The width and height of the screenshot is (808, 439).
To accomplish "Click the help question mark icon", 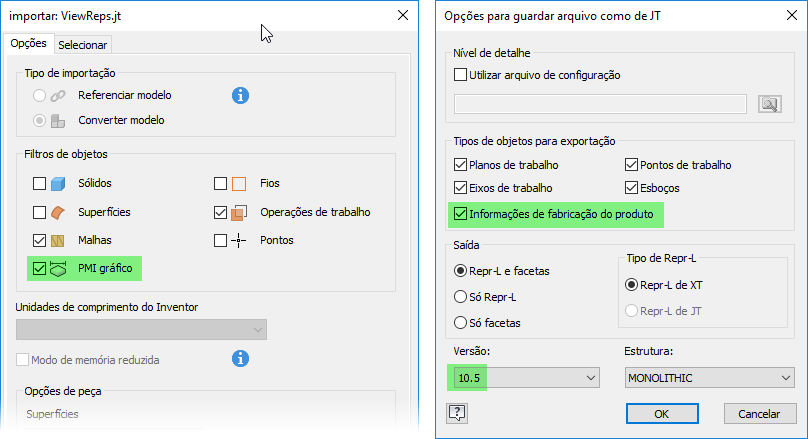I will pyautogui.click(x=459, y=412).
